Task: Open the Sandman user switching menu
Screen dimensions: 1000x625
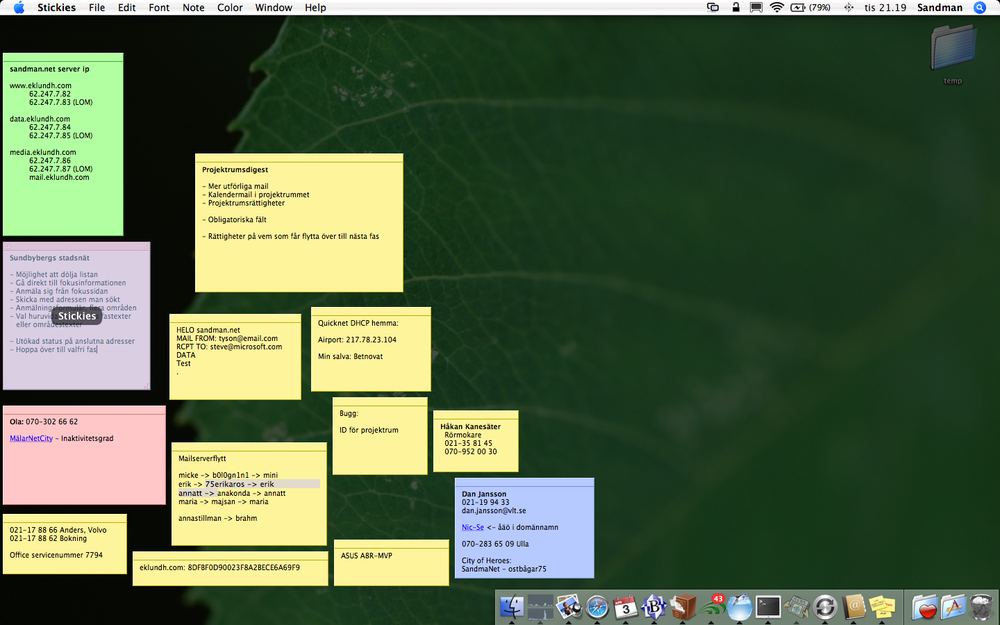Action: point(940,8)
